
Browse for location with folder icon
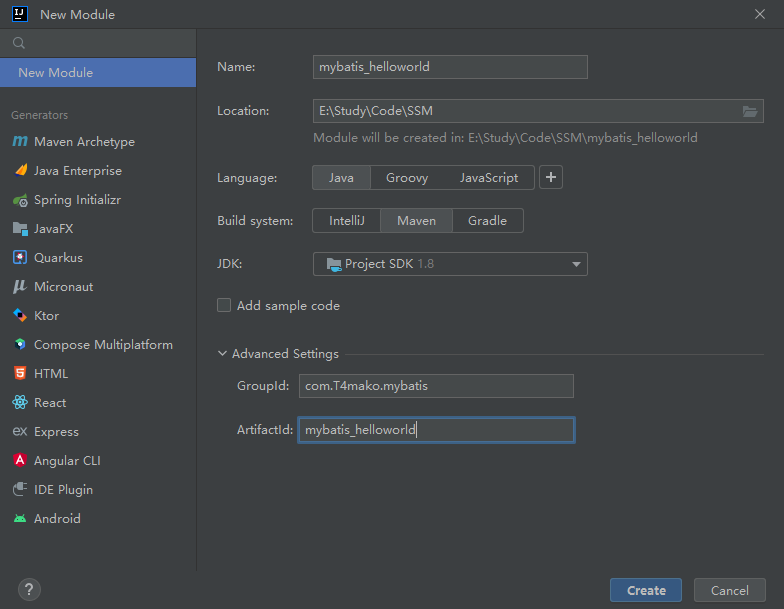(x=750, y=111)
